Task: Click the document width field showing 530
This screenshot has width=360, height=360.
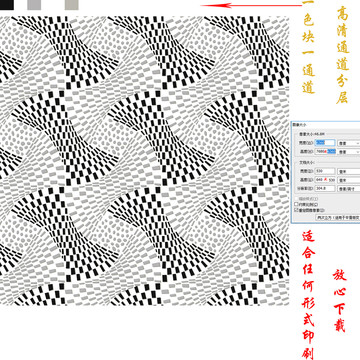Action: point(325,171)
